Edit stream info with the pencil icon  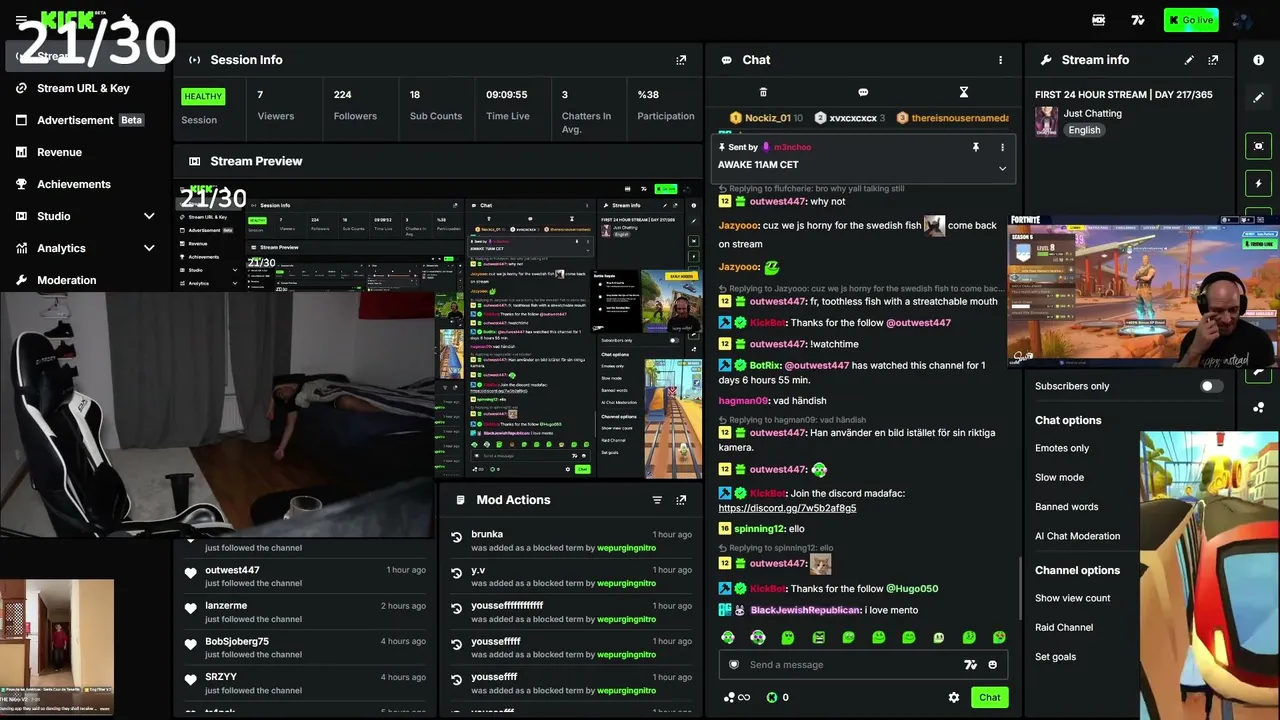(1189, 60)
